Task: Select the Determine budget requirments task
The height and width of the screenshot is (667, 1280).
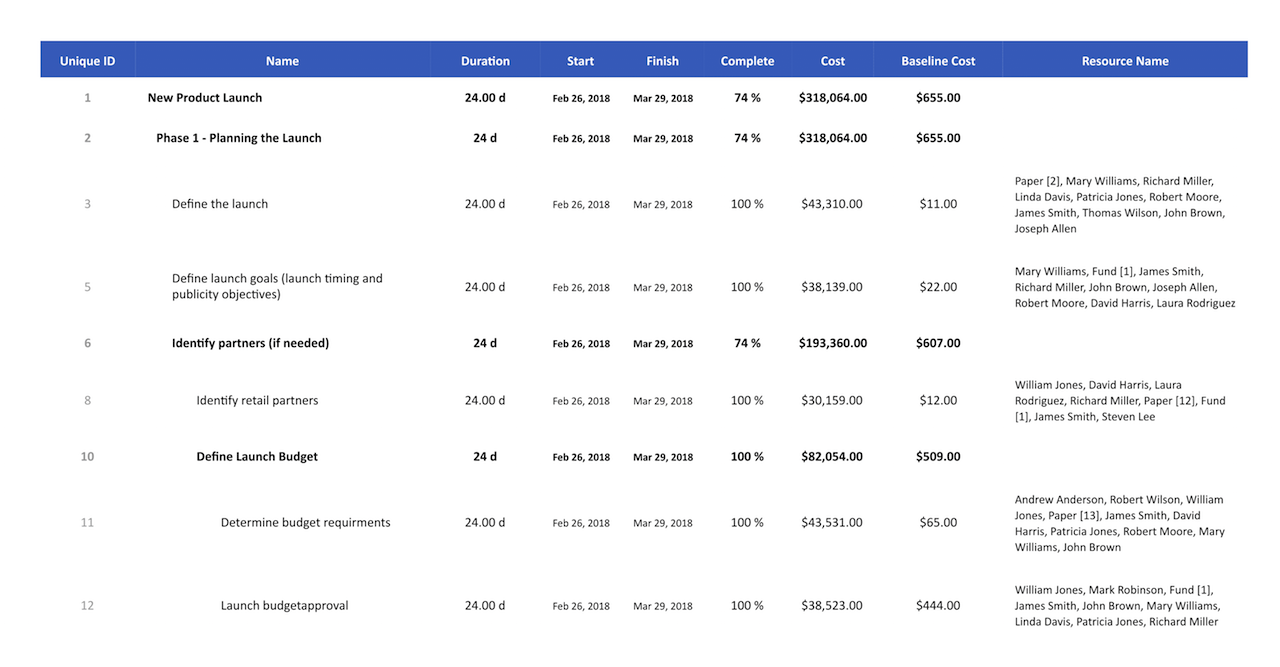Action: click(x=305, y=523)
